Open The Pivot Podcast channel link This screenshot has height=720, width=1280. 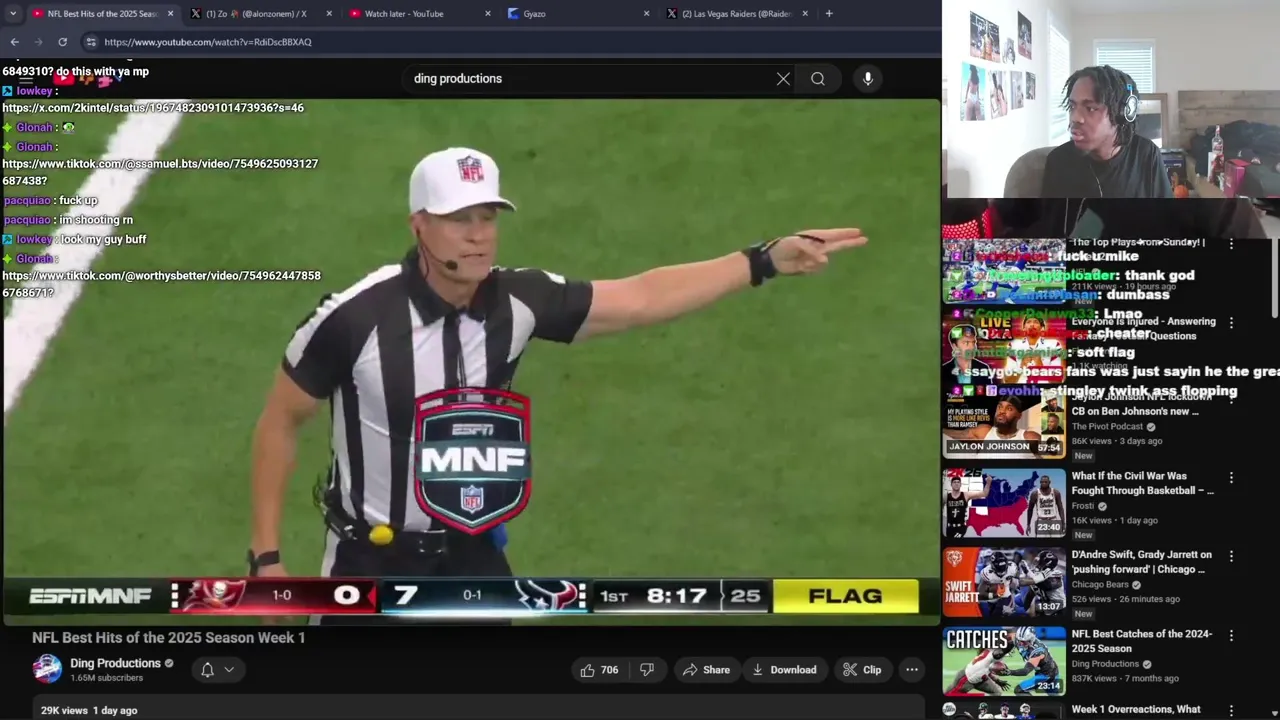[x=1107, y=427]
